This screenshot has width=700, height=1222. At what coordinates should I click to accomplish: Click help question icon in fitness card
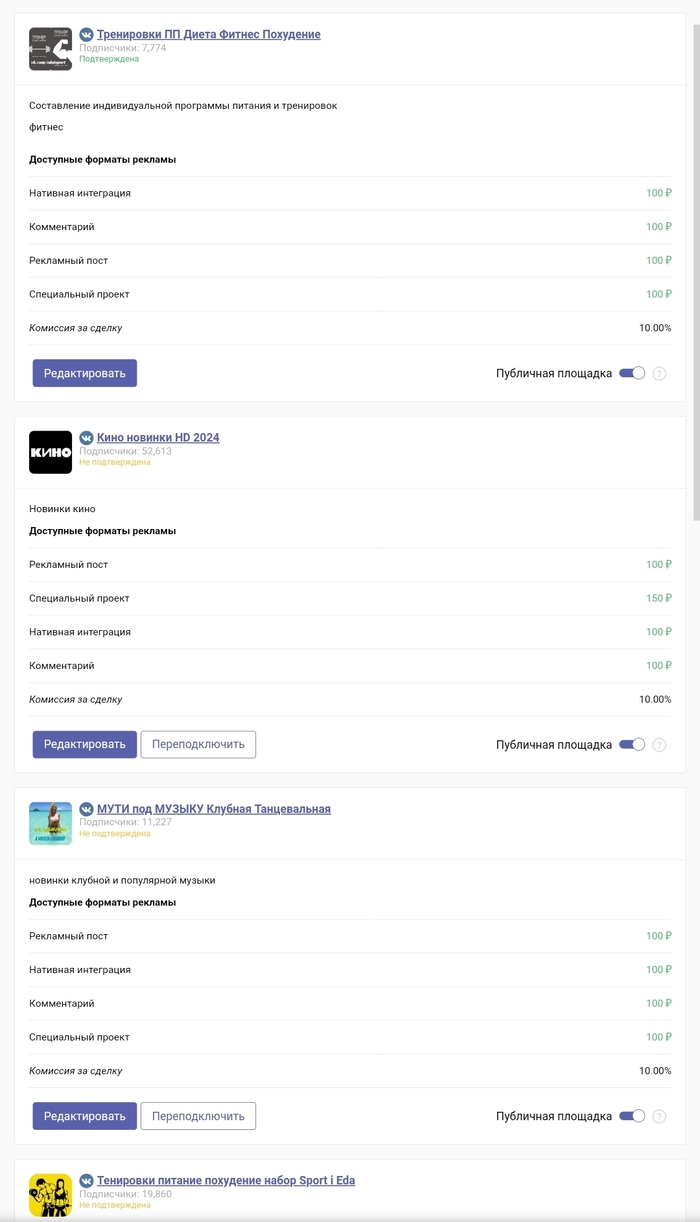659,374
